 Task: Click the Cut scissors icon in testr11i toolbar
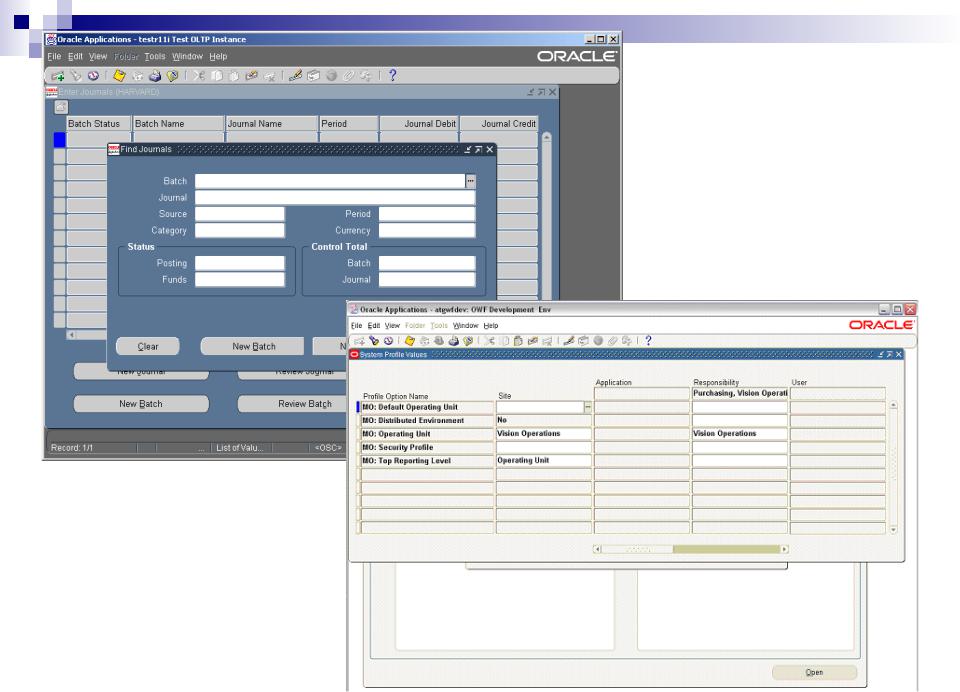(x=200, y=76)
